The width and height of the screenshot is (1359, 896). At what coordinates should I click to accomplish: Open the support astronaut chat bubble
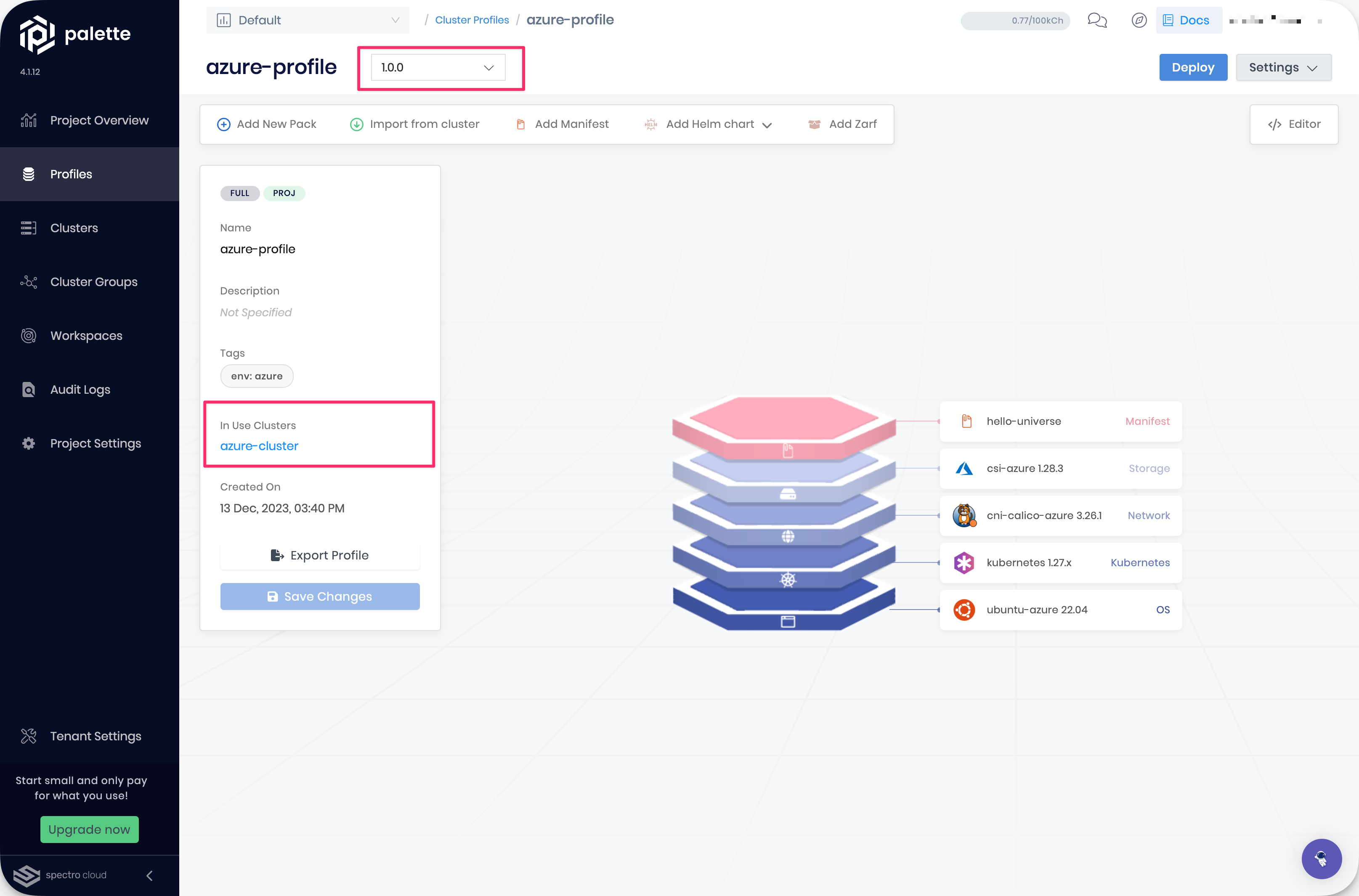click(1321, 858)
